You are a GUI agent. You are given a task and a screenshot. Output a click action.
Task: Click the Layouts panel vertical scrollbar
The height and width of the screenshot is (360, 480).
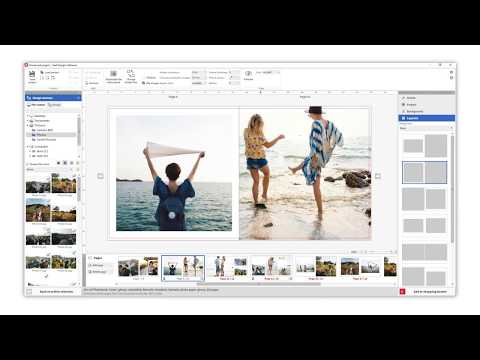(x=452, y=188)
